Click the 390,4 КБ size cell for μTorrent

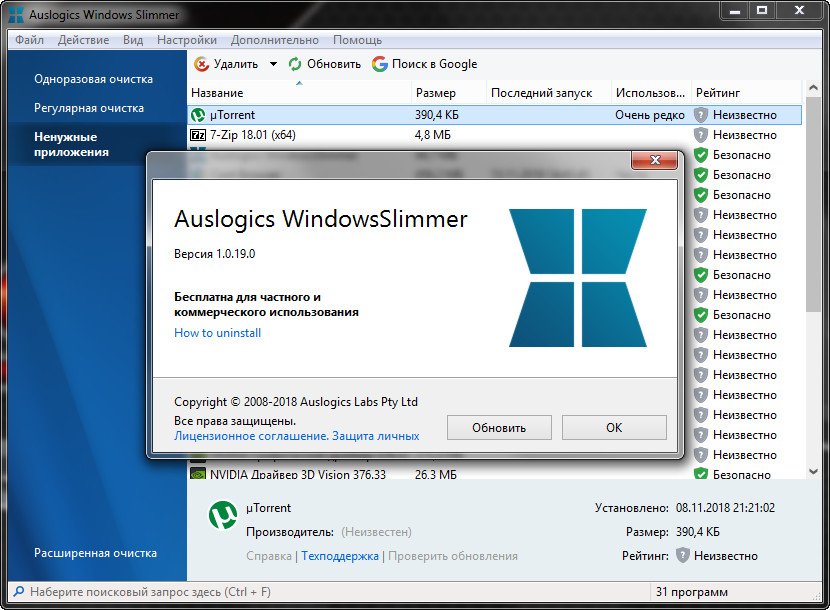(437, 115)
